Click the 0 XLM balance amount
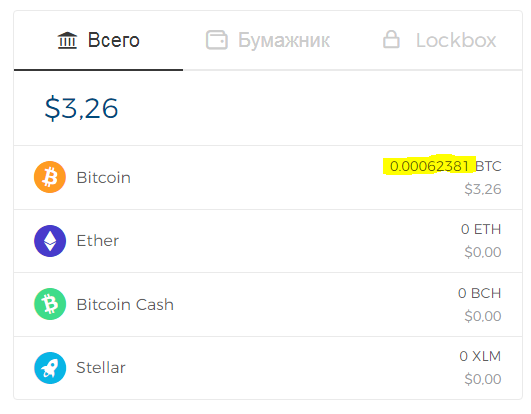This screenshot has width=531, height=414. (480, 356)
